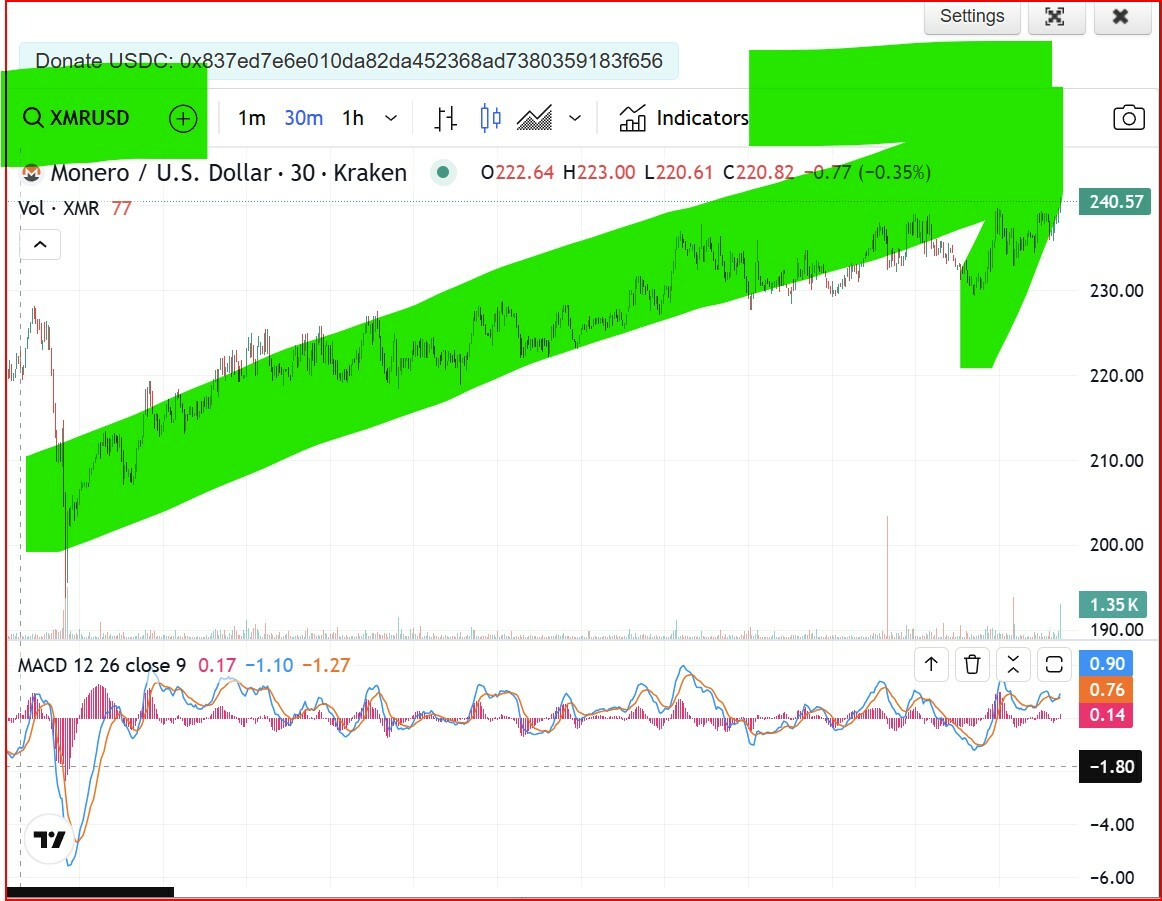Click the green market status indicator
Image resolution: width=1162 pixels, height=901 pixels.
coord(442,172)
